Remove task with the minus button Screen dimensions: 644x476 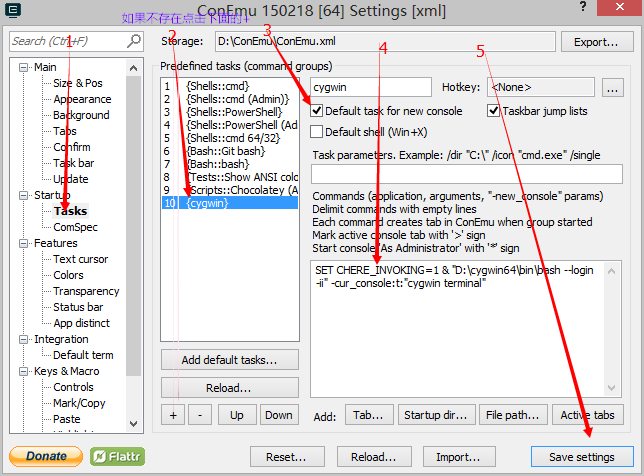(x=200, y=415)
